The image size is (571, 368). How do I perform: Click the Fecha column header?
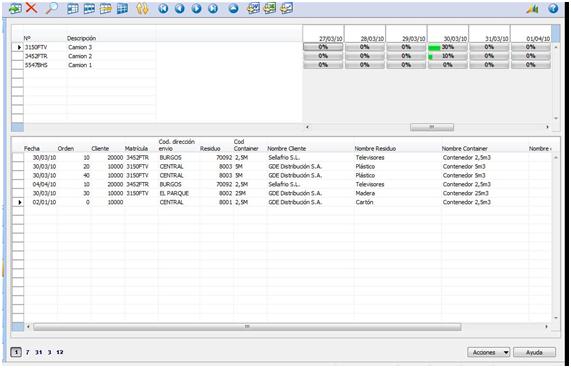pos(32,149)
